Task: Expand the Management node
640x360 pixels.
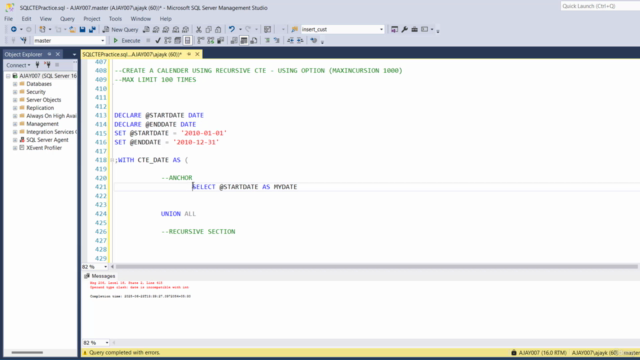Action: coord(15,124)
